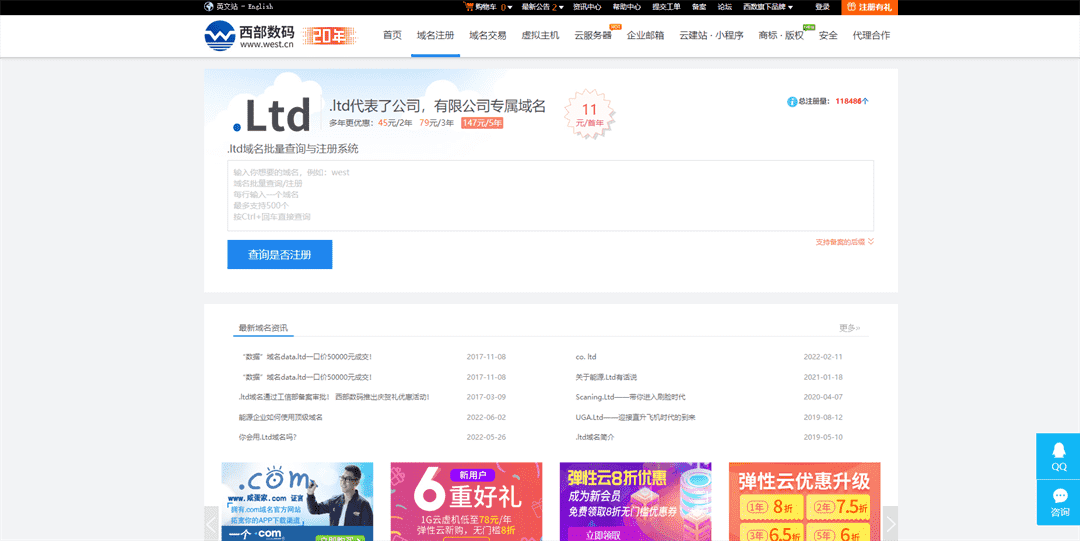Viewport: 1080px width, 541px height.
Task: Click into the domain batch query textarea
Action: [x=550, y=196]
